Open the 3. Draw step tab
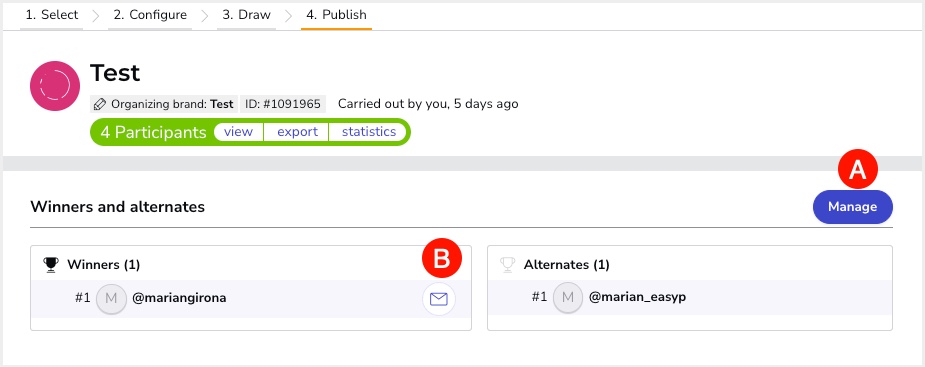 (246, 15)
